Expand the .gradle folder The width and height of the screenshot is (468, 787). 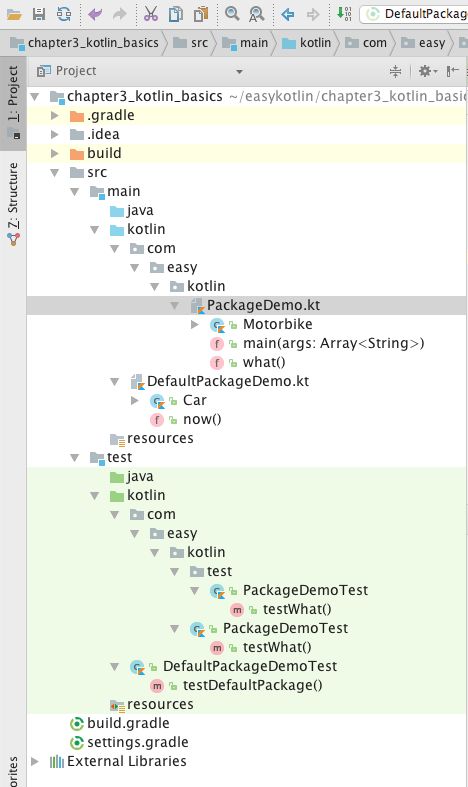pos(55,115)
